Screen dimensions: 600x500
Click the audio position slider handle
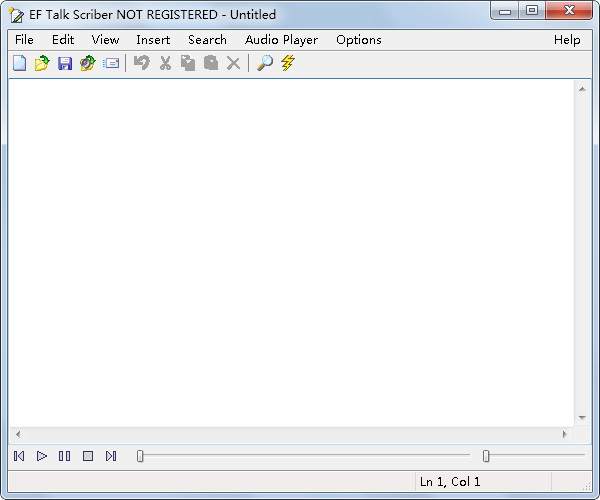click(x=140, y=456)
